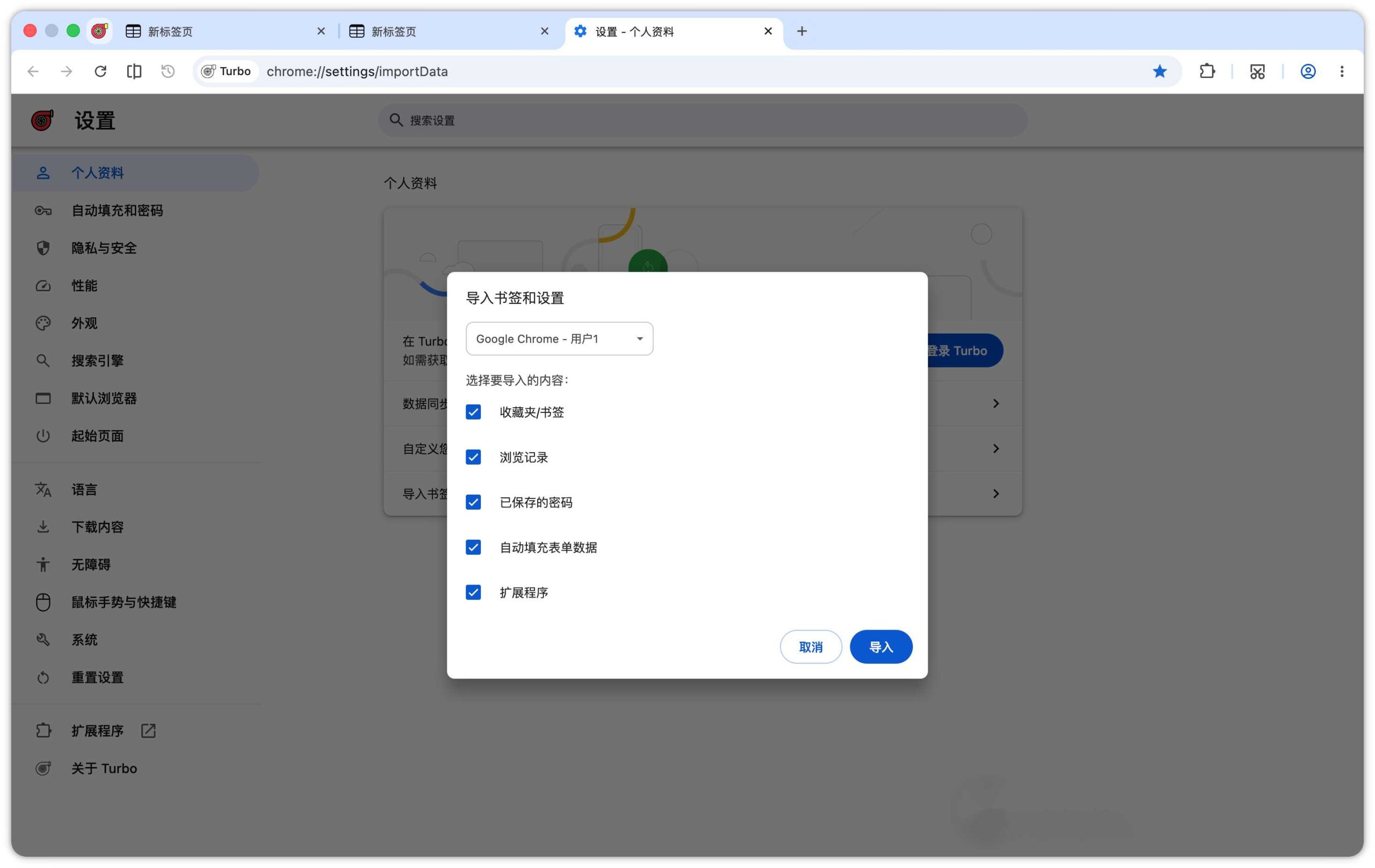Click the 搜索设置 search field

(703, 120)
